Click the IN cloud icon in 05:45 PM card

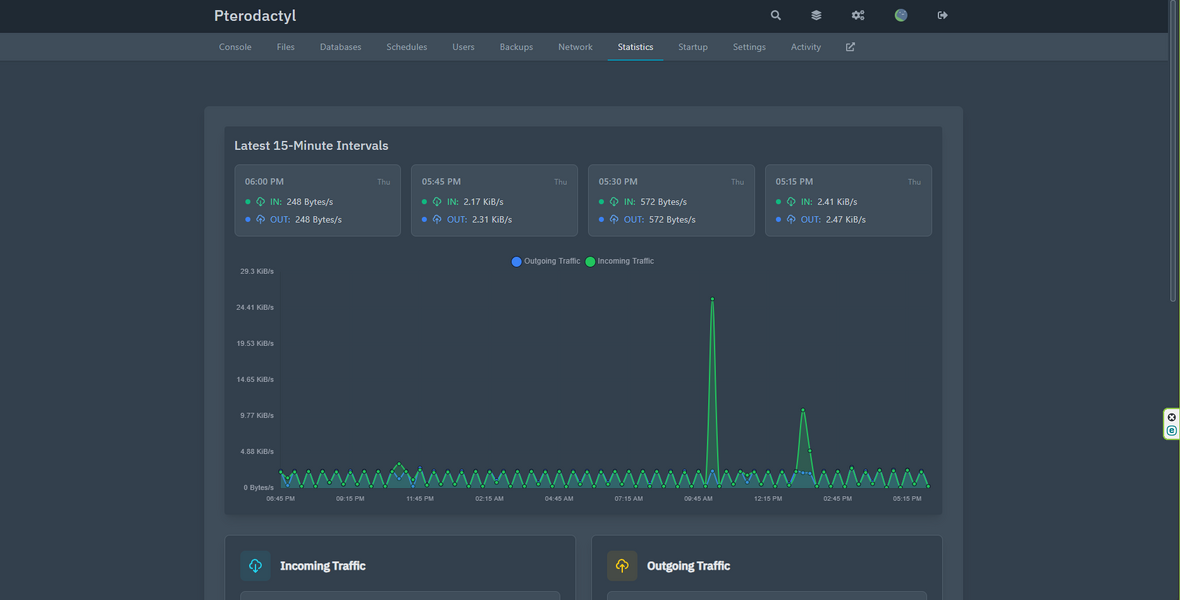point(437,202)
